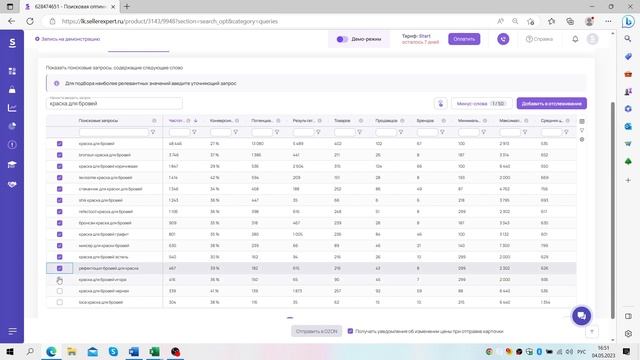The width and height of the screenshot is (640, 360).
Task: Toggle price change notifications checkbox
Action: tap(350, 331)
